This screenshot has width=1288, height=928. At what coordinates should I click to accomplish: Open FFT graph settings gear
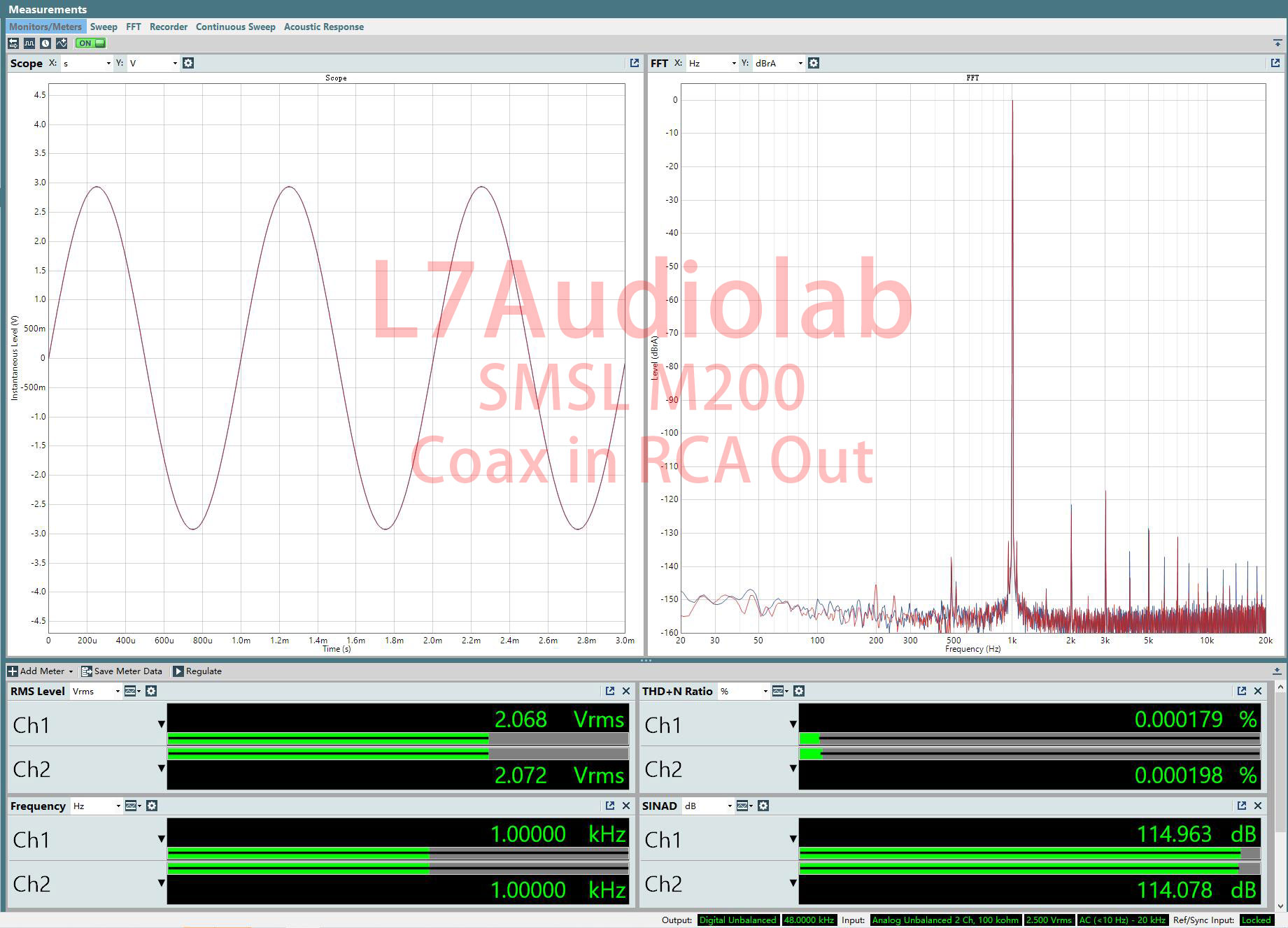(814, 63)
